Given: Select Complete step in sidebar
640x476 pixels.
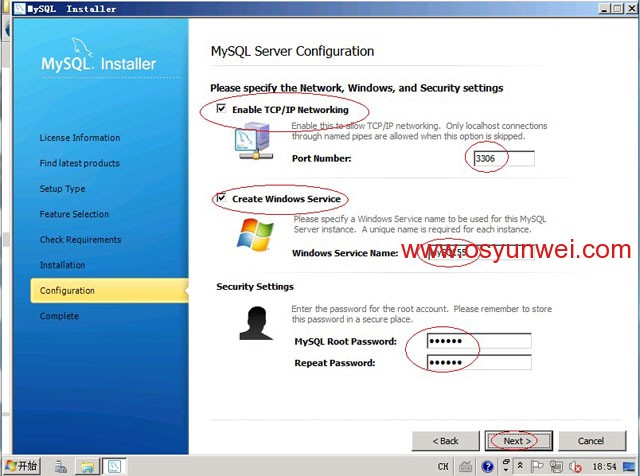Looking at the screenshot, I should click(59, 316).
